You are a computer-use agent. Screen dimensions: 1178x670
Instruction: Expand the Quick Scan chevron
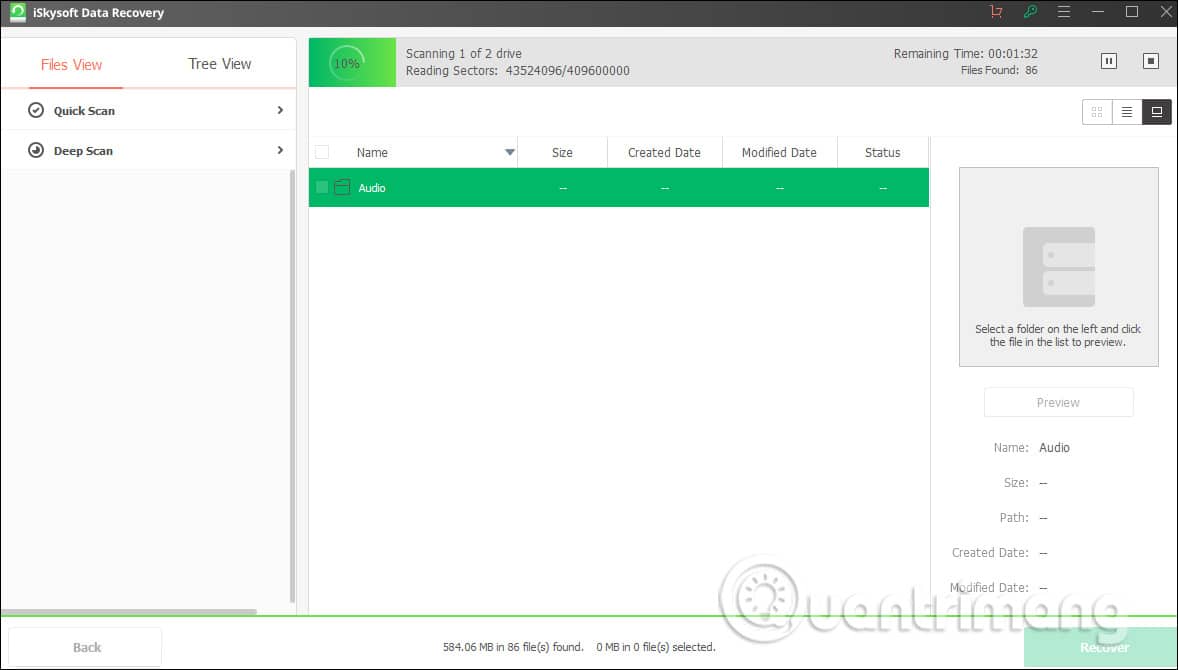pos(280,110)
